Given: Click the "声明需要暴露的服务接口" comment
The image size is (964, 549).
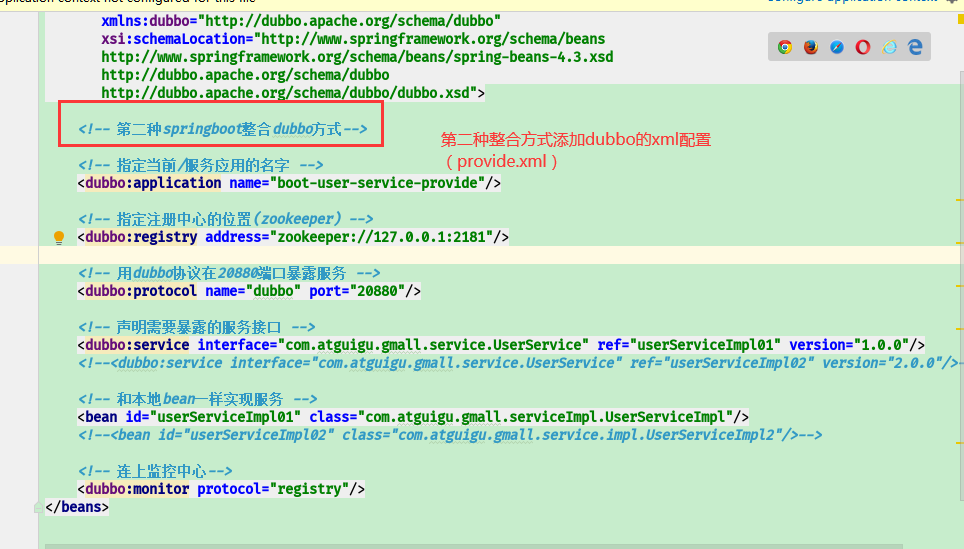Looking at the screenshot, I should click(197, 327).
